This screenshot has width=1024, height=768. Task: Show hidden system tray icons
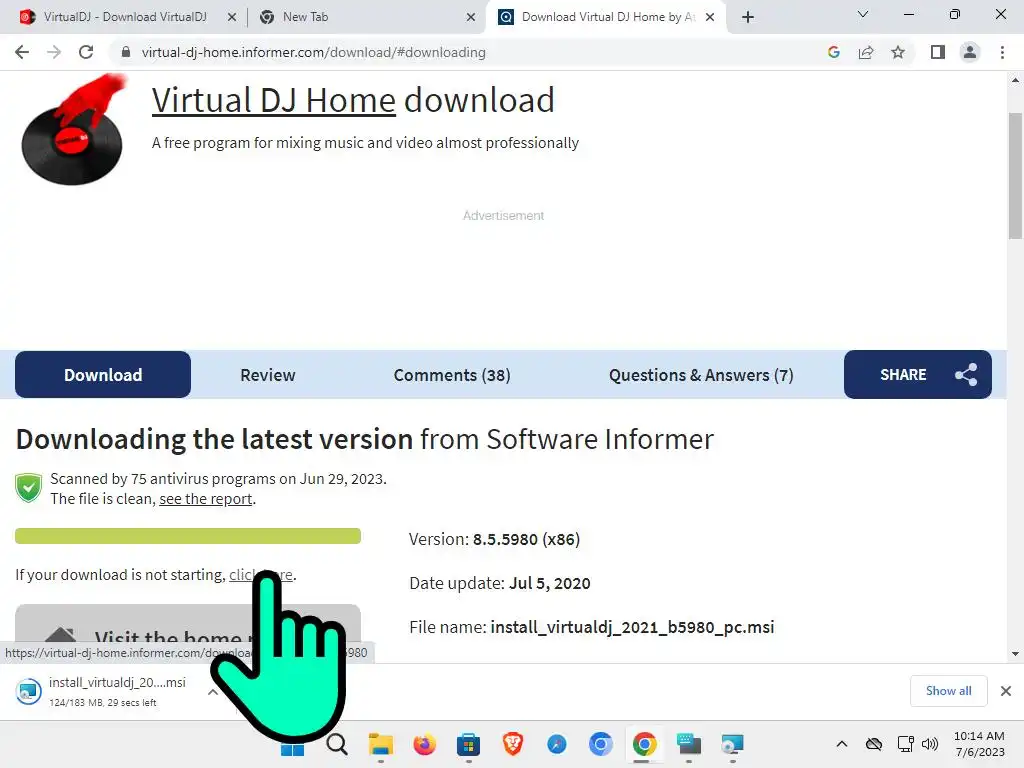point(842,744)
